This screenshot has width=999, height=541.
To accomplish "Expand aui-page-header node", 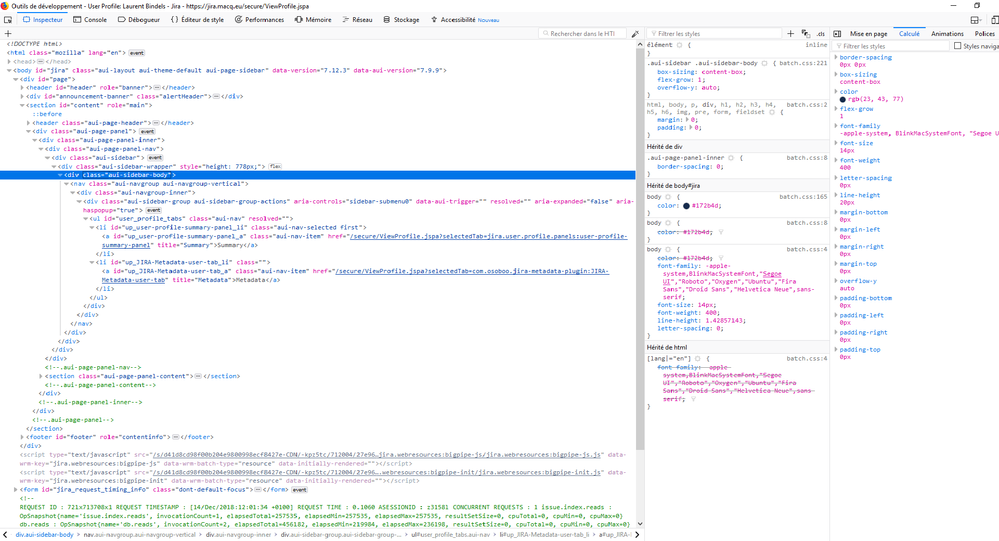I will 29,123.
